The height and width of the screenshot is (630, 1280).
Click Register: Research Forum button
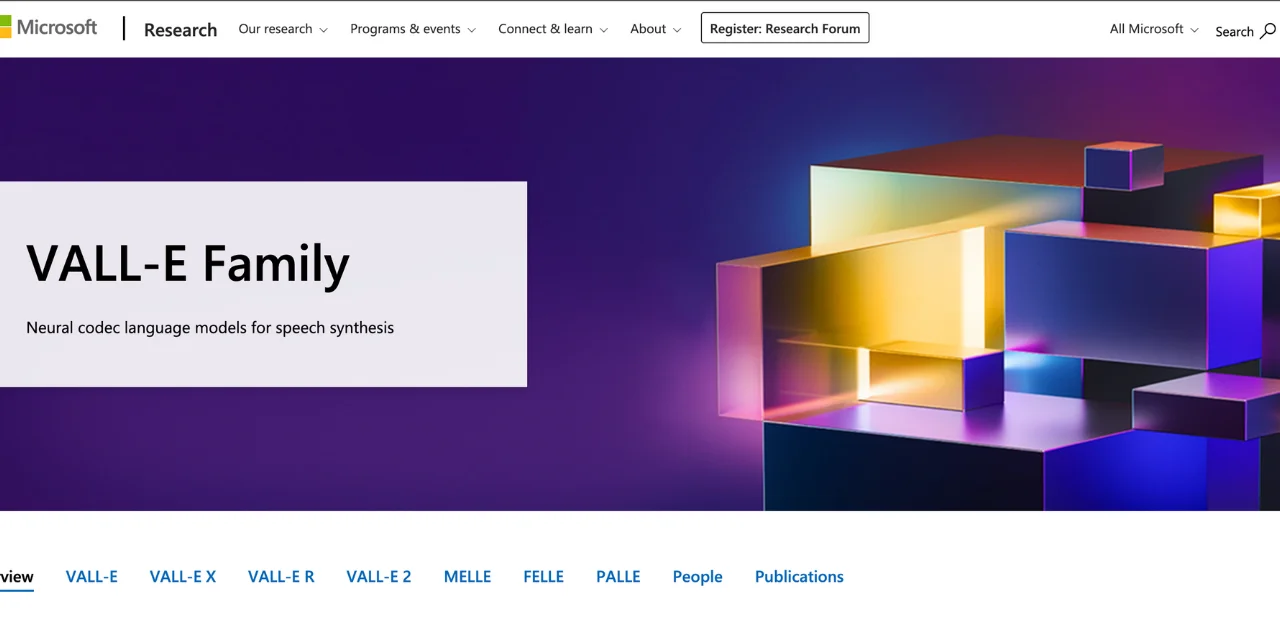pyautogui.click(x=785, y=29)
